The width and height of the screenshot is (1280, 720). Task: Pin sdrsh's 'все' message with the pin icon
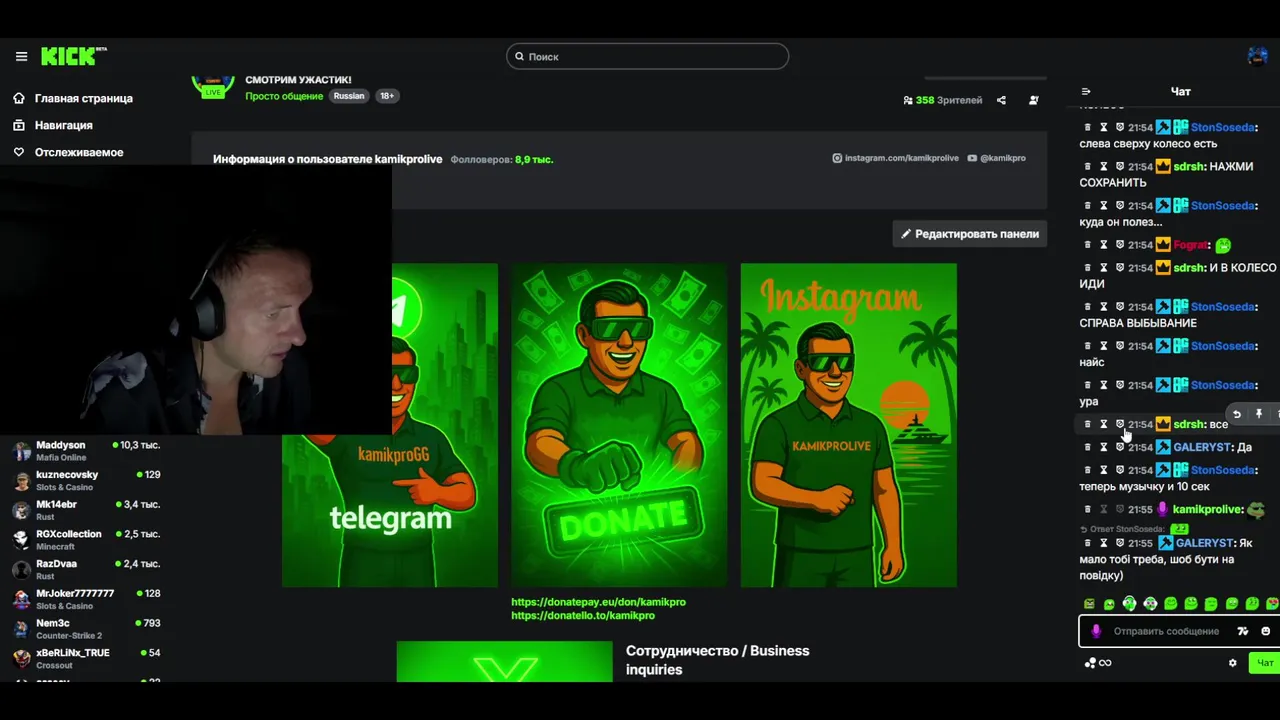(x=1259, y=414)
